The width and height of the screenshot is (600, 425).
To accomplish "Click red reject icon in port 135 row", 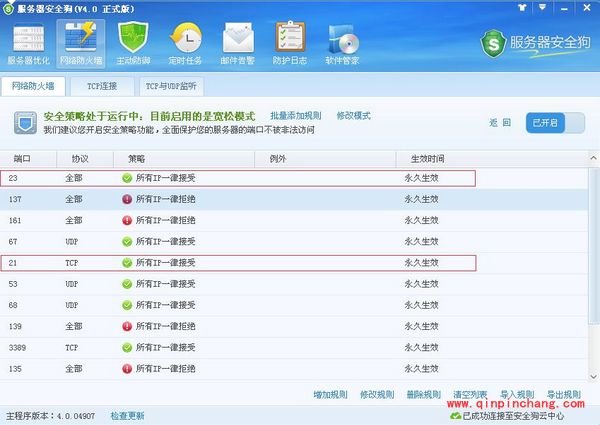I will (x=127, y=369).
